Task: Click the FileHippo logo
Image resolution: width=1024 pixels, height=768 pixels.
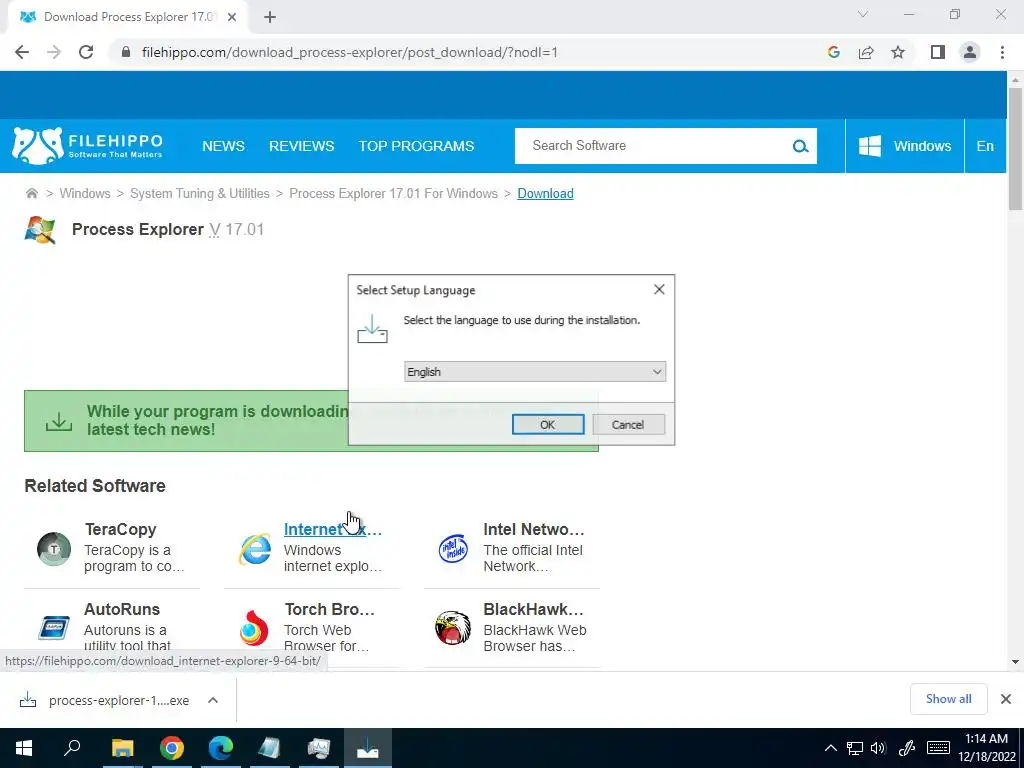Action: point(88,146)
